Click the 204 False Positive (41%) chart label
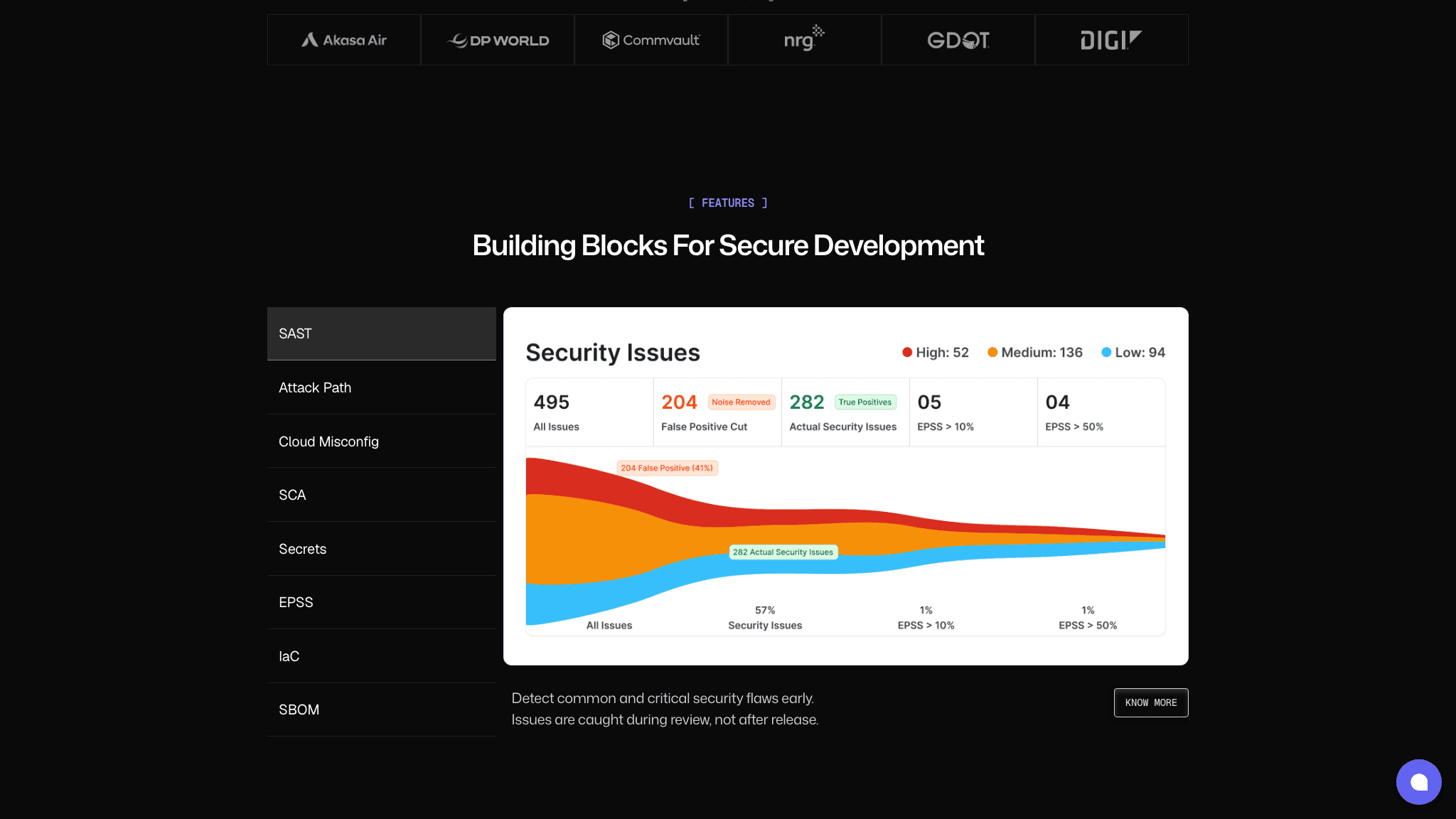 pos(667,468)
